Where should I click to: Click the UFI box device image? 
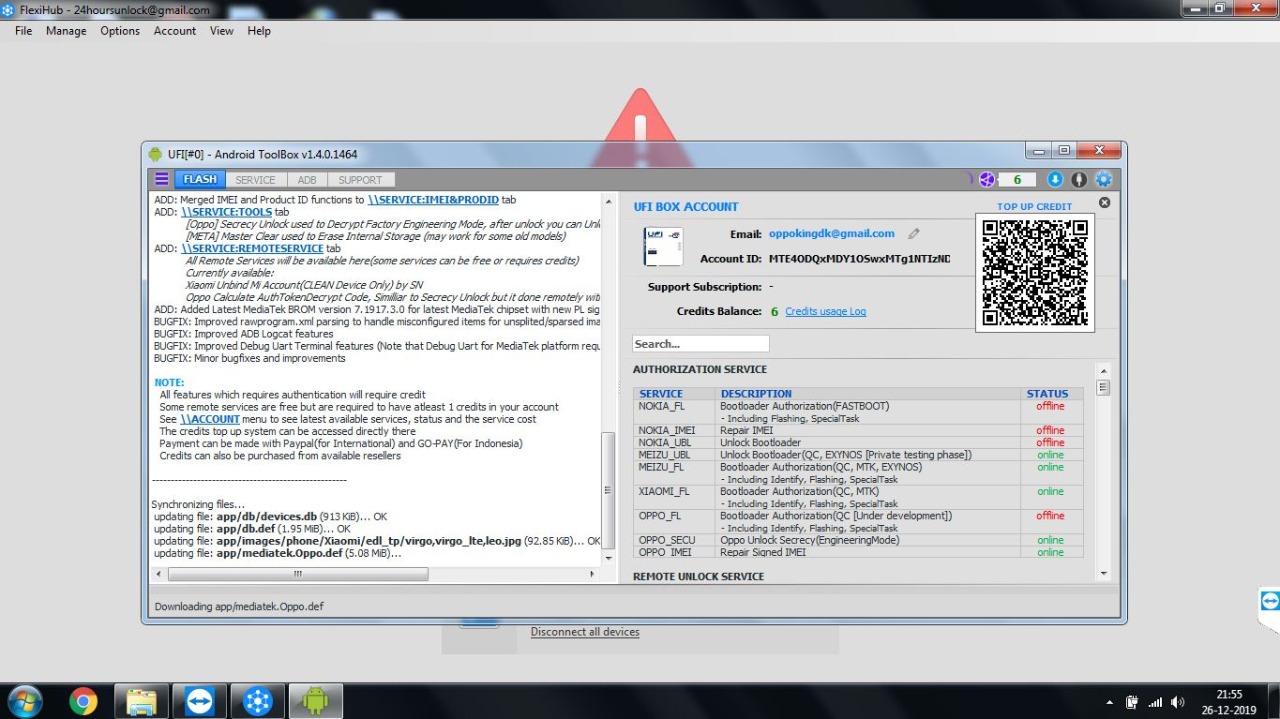coord(663,246)
